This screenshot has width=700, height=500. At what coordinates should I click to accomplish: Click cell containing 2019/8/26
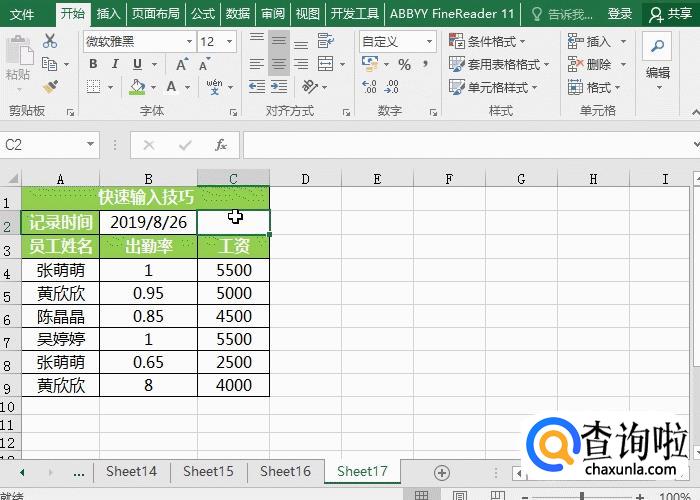click(x=149, y=222)
